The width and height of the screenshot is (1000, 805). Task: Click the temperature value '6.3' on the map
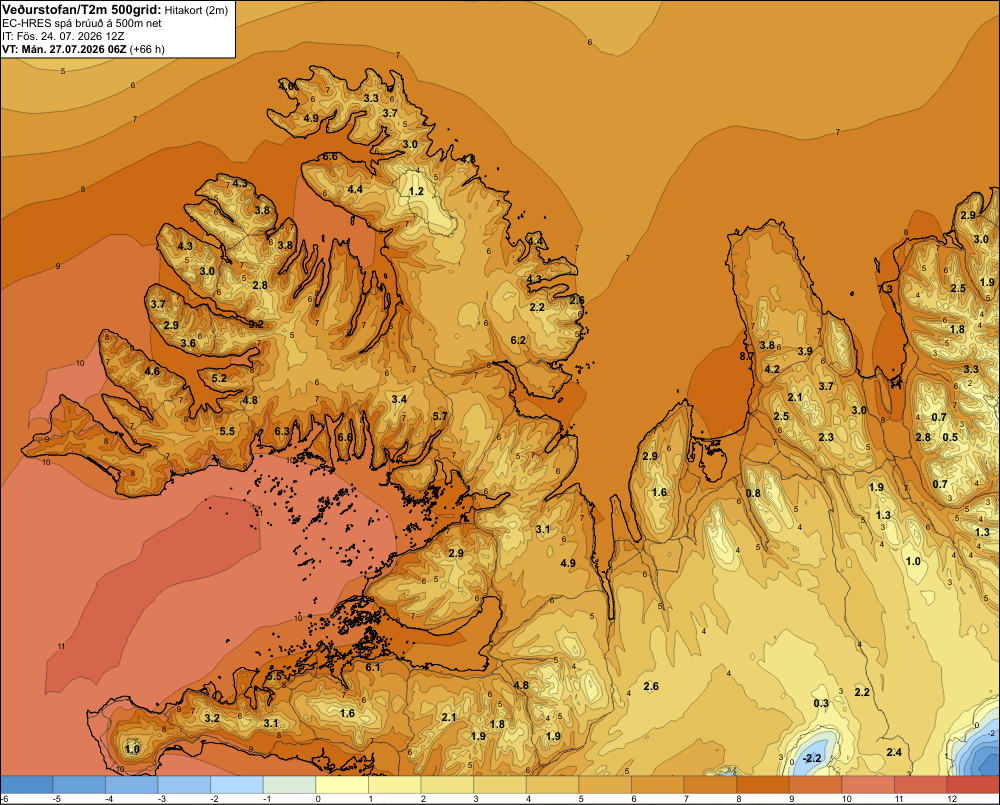(282, 431)
